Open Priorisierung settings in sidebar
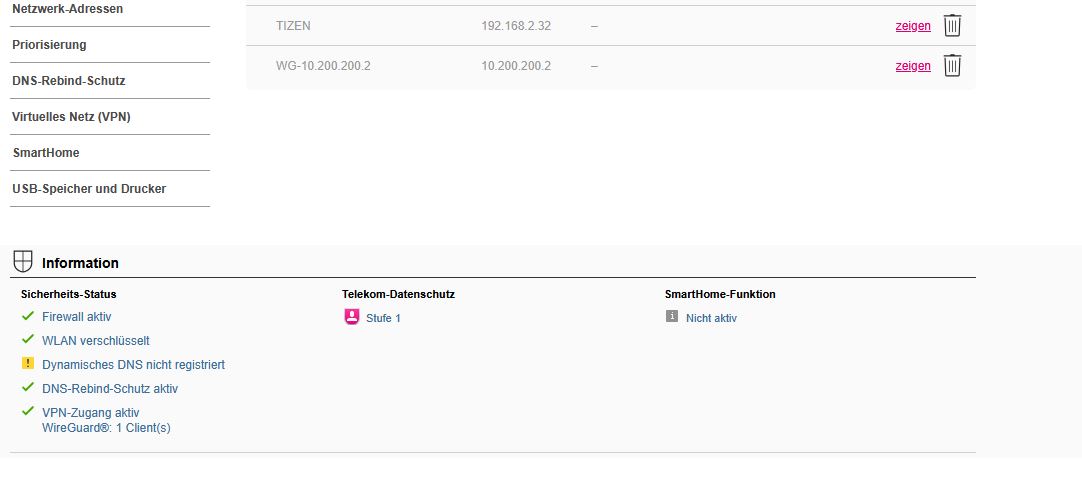1082x487 pixels. (x=50, y=45)
